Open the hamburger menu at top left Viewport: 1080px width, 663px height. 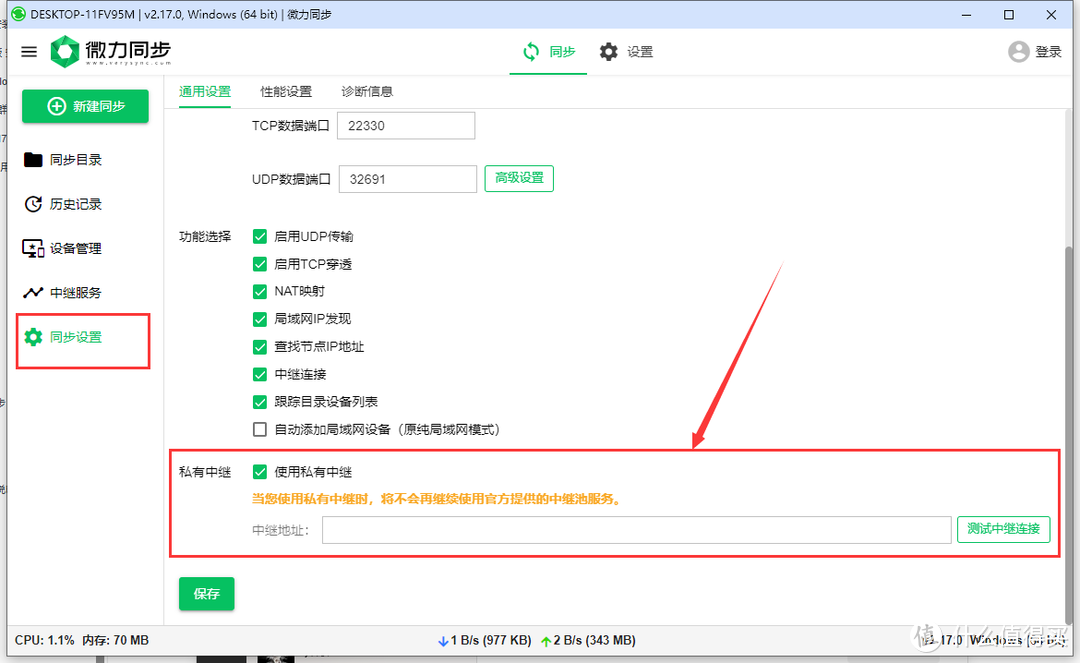coord(28,51)
